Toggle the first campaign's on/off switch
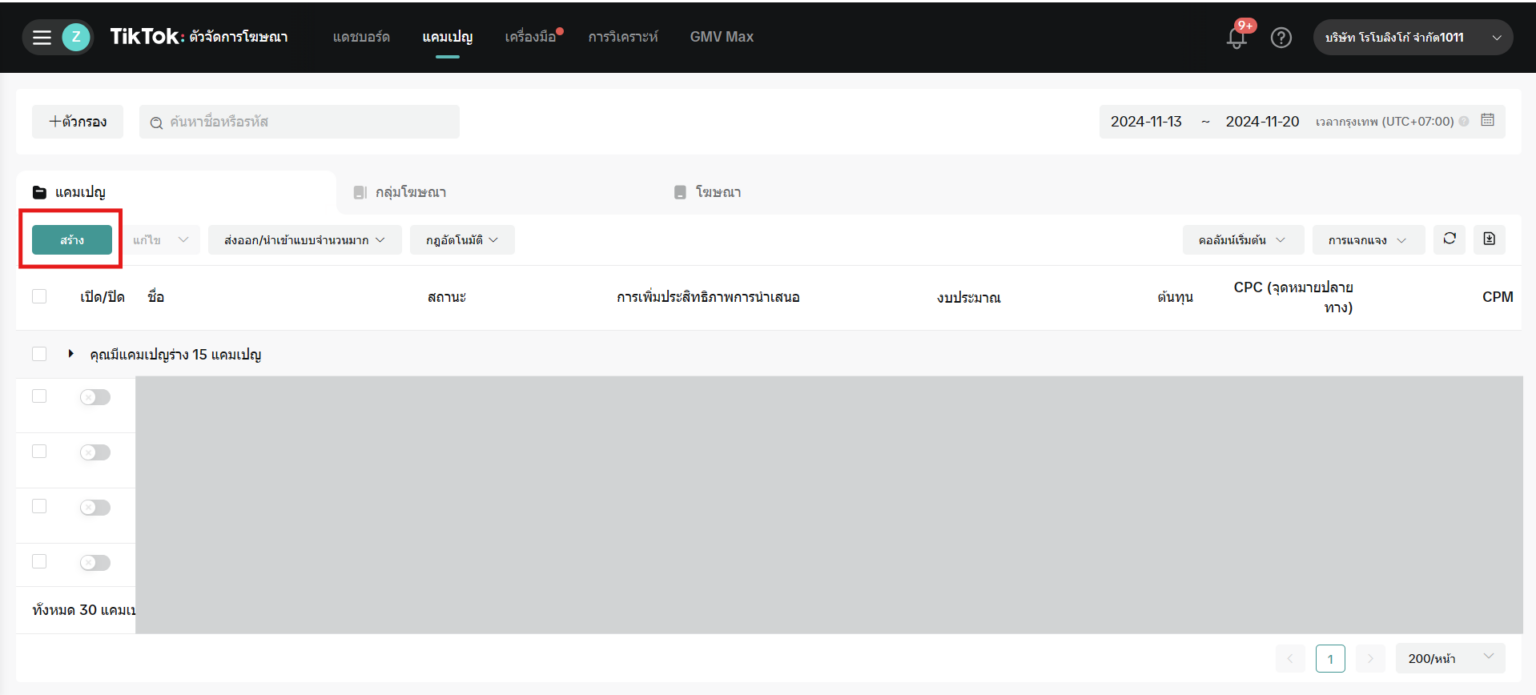This screenshot has height=695, width=1536. pos(95,396)
